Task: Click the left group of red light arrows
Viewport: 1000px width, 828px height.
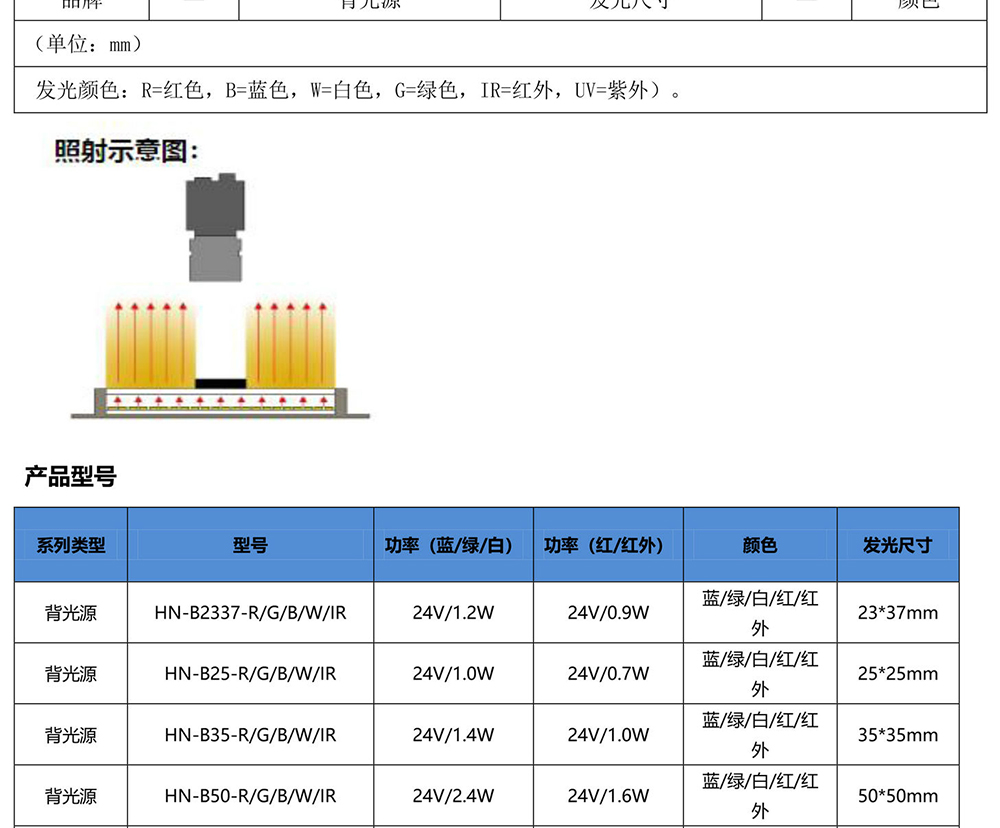Action: coord(150,342)
